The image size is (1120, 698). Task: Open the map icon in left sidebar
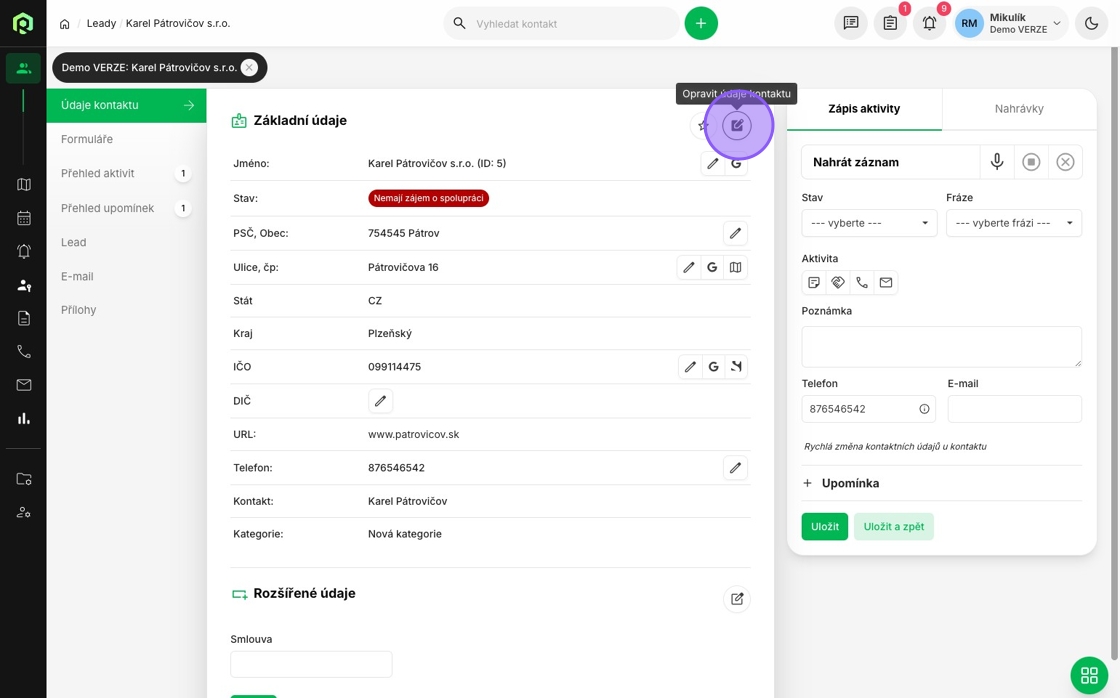pos(24,184)
